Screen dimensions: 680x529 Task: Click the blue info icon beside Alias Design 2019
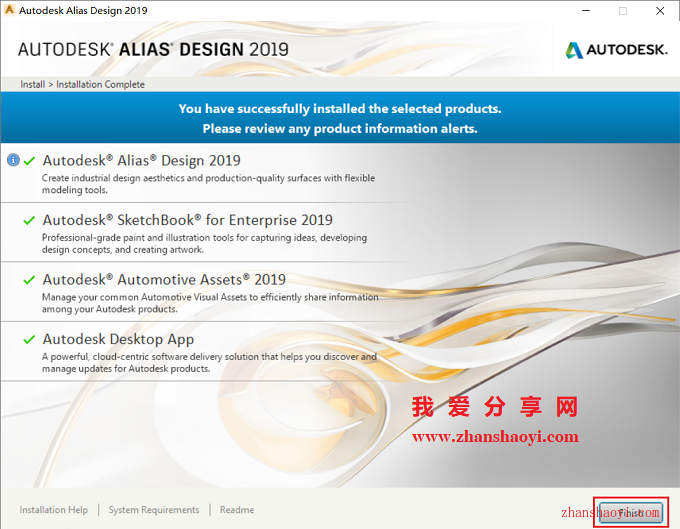click(x=13, y=160)
